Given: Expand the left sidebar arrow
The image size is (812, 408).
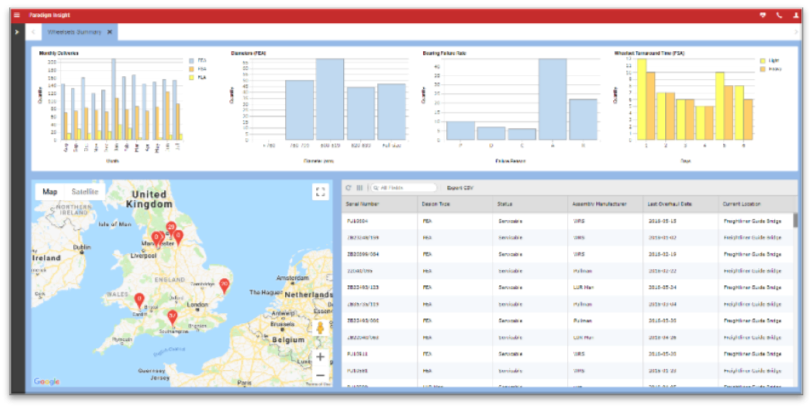Looking at the screenshot, I should coord(17,32).
